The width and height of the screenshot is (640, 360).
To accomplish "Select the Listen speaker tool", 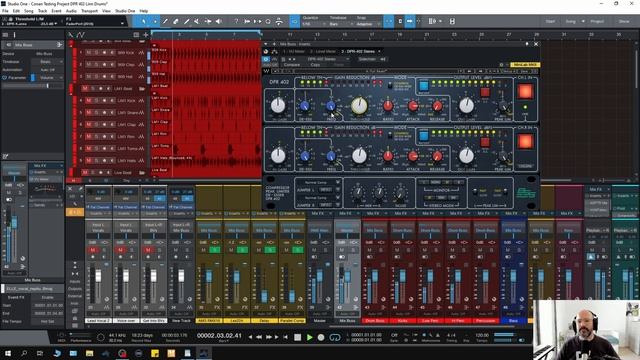I will click(x=218, y=21).
